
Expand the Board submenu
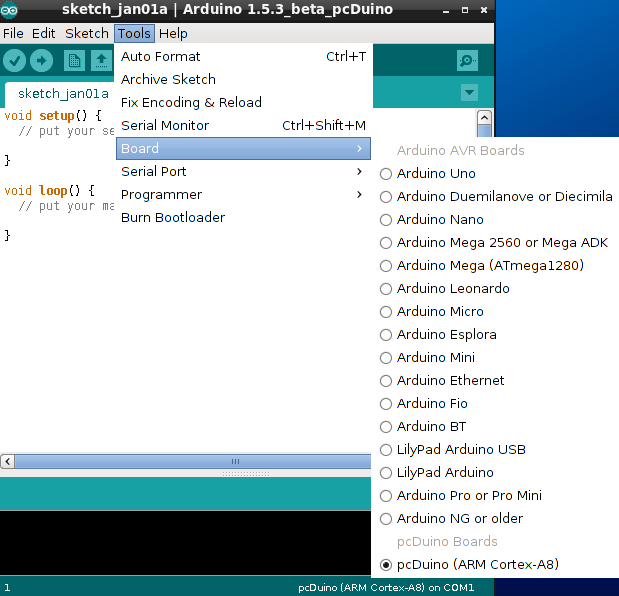coord(243,149)
